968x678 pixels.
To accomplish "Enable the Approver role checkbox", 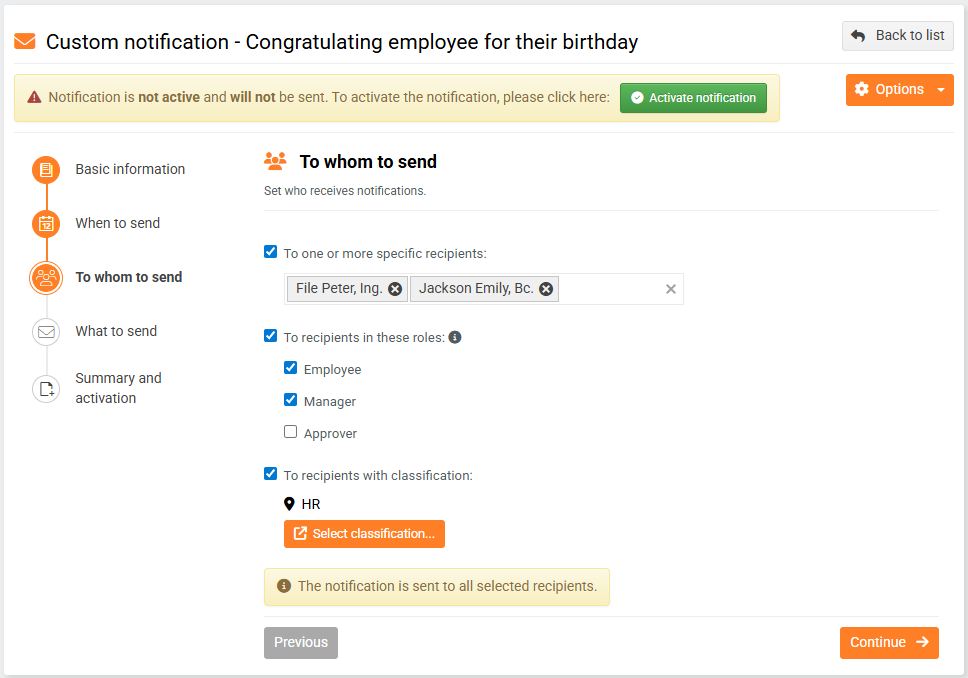I will 291,432.
